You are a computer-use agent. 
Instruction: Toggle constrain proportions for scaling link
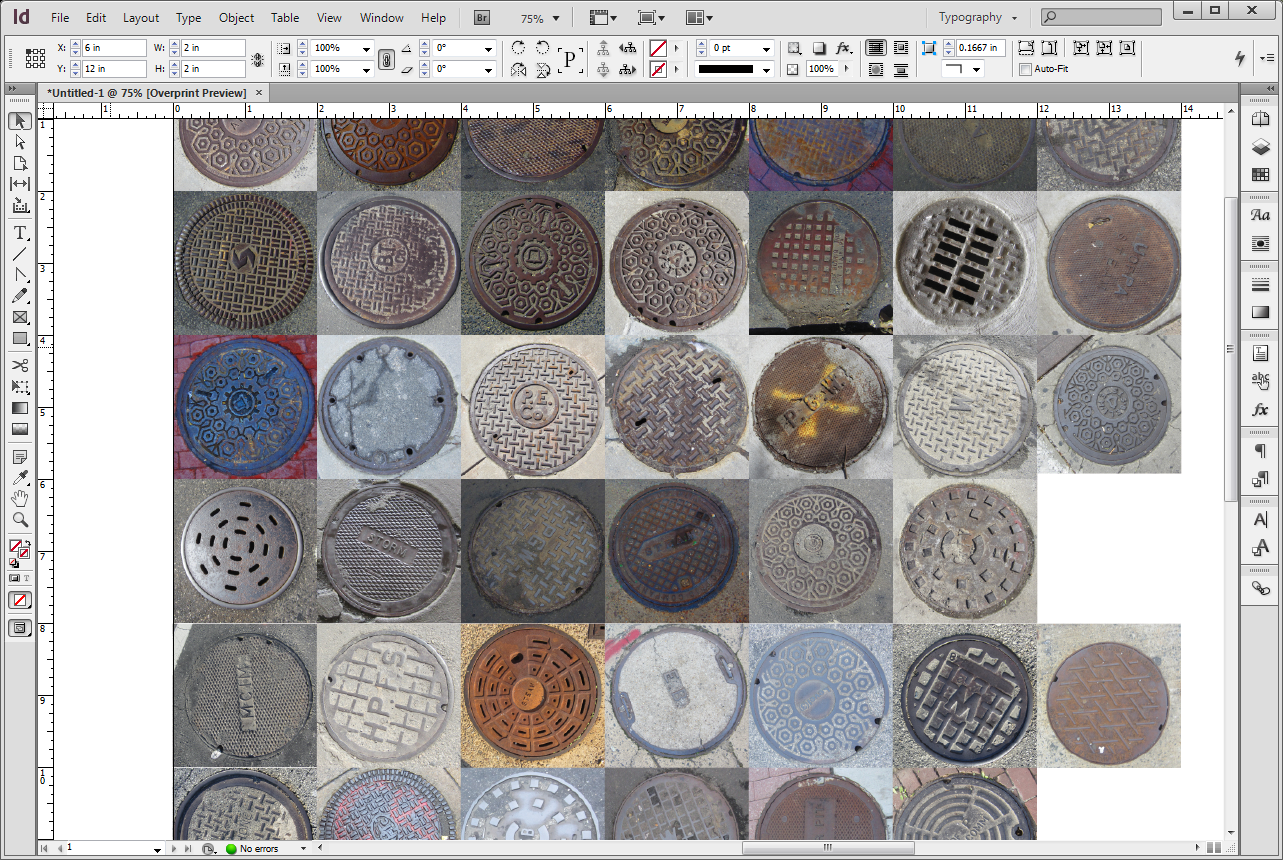(x=387, y=59)
